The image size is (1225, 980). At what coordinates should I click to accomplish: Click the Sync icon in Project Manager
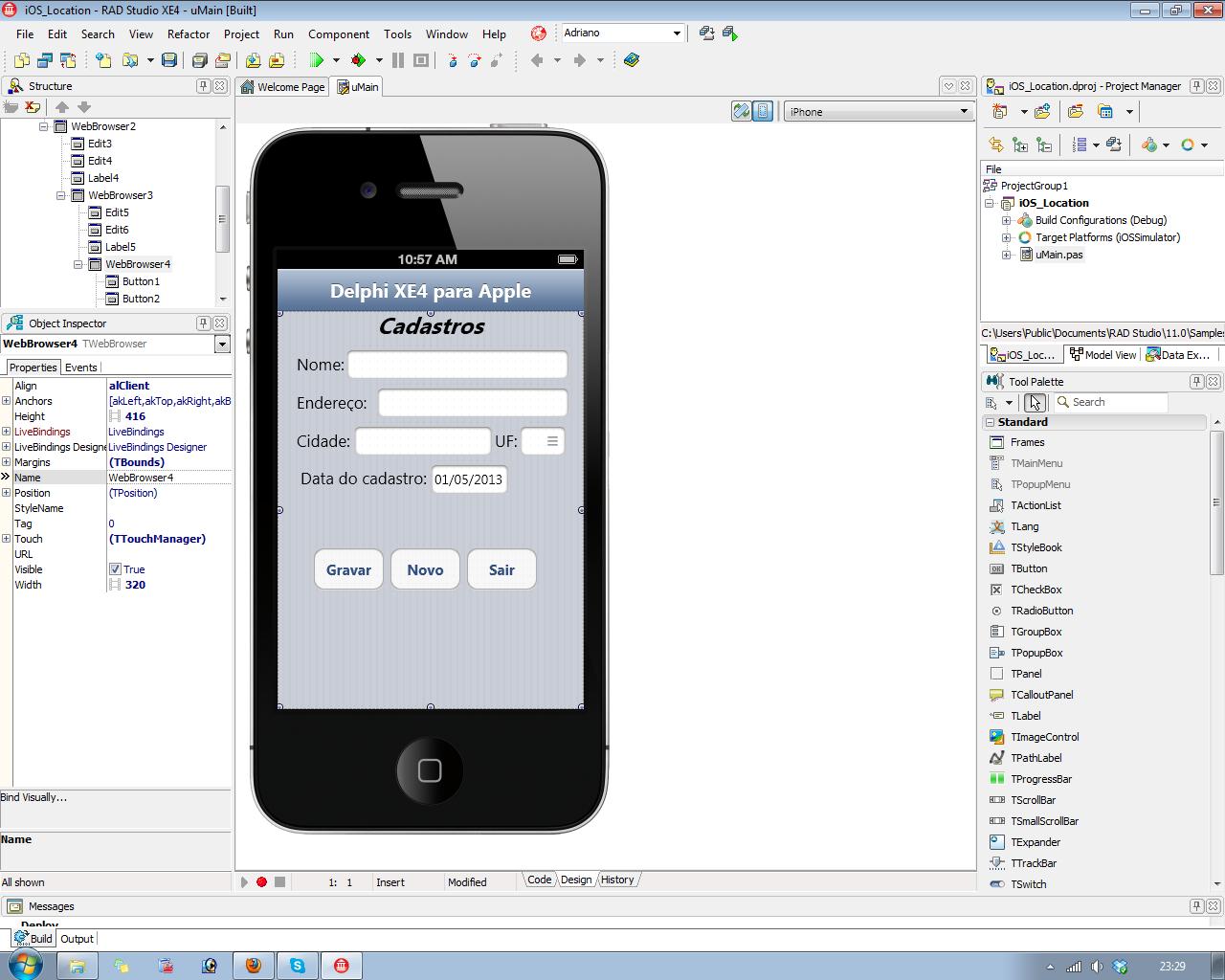click(x=996, y=145)
